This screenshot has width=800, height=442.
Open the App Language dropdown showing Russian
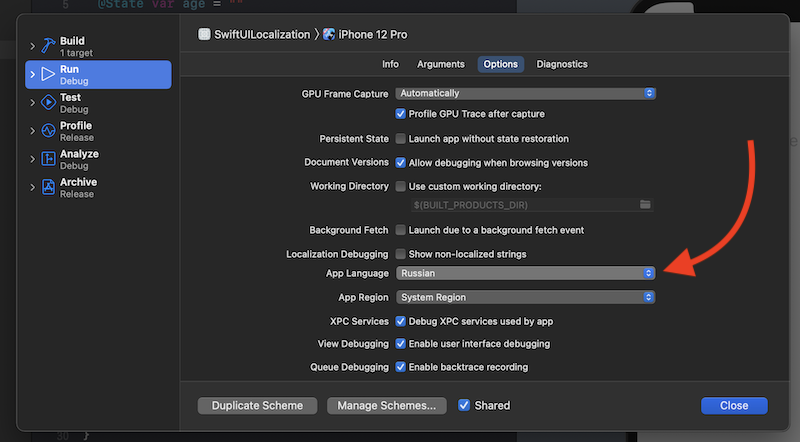(x=526, y=273)
